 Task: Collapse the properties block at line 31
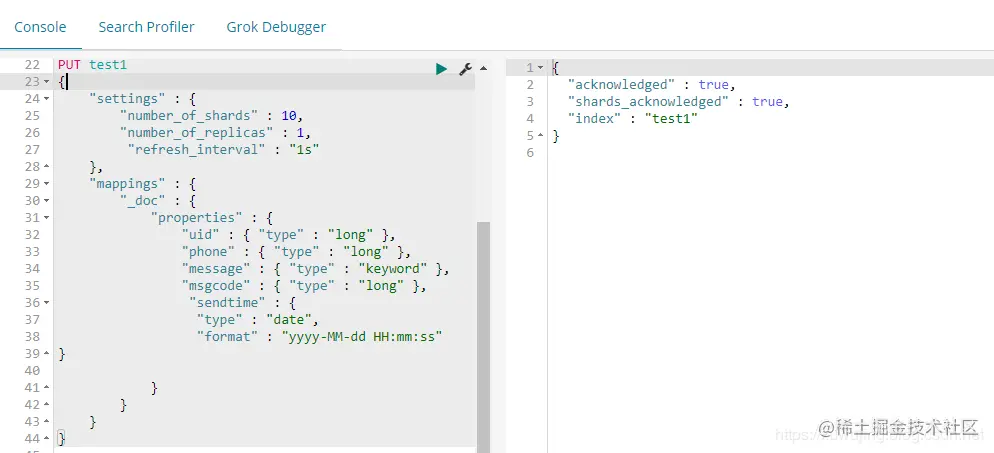point(47,217)
